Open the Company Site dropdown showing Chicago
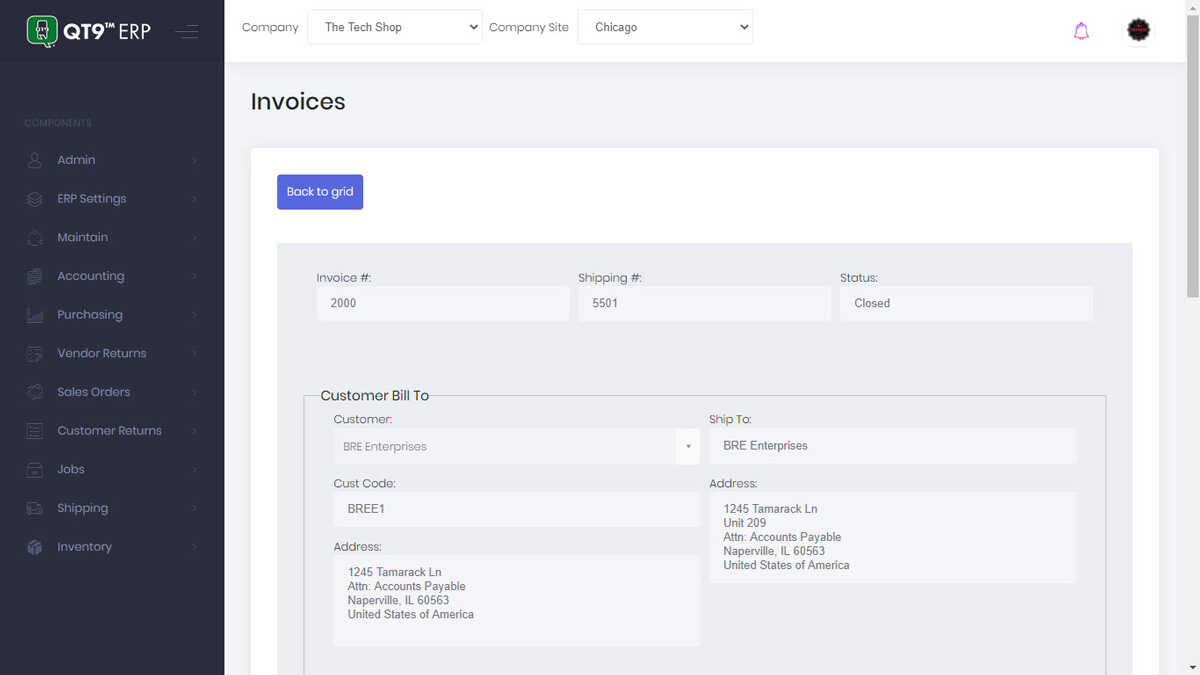1200x675 pixels. pos(665,27)
